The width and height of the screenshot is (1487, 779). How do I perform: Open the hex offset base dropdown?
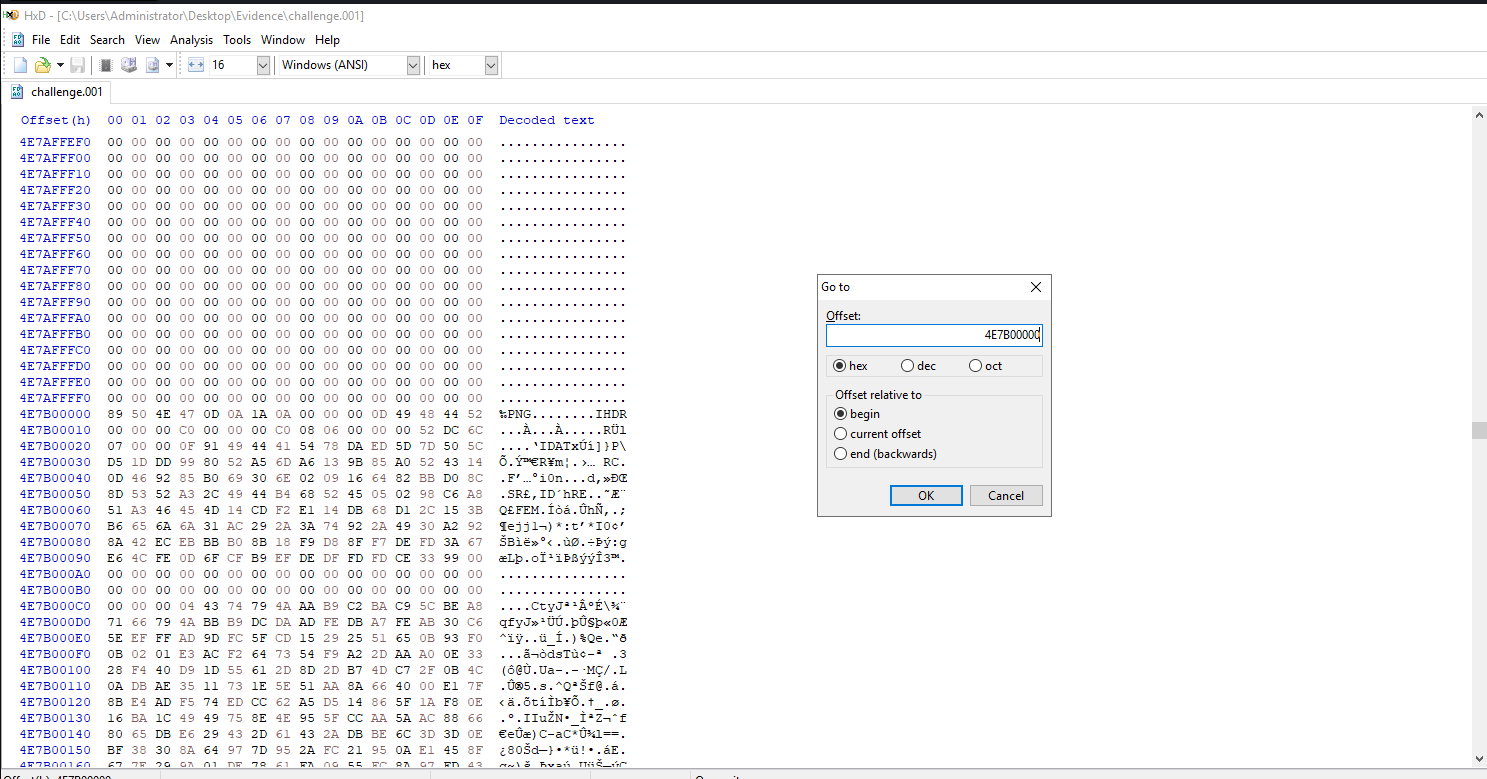(491, 65)
